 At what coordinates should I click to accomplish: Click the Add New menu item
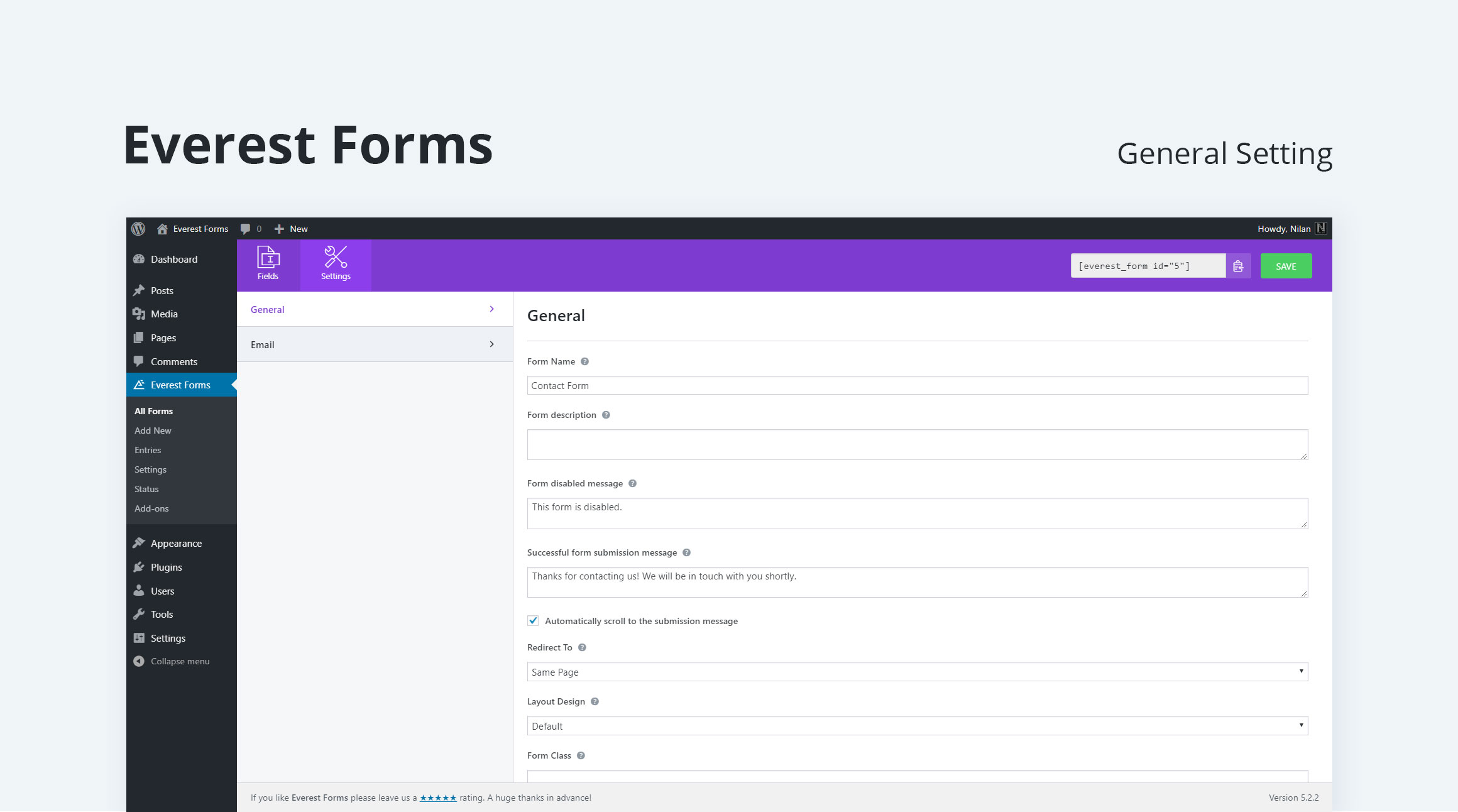153,430
